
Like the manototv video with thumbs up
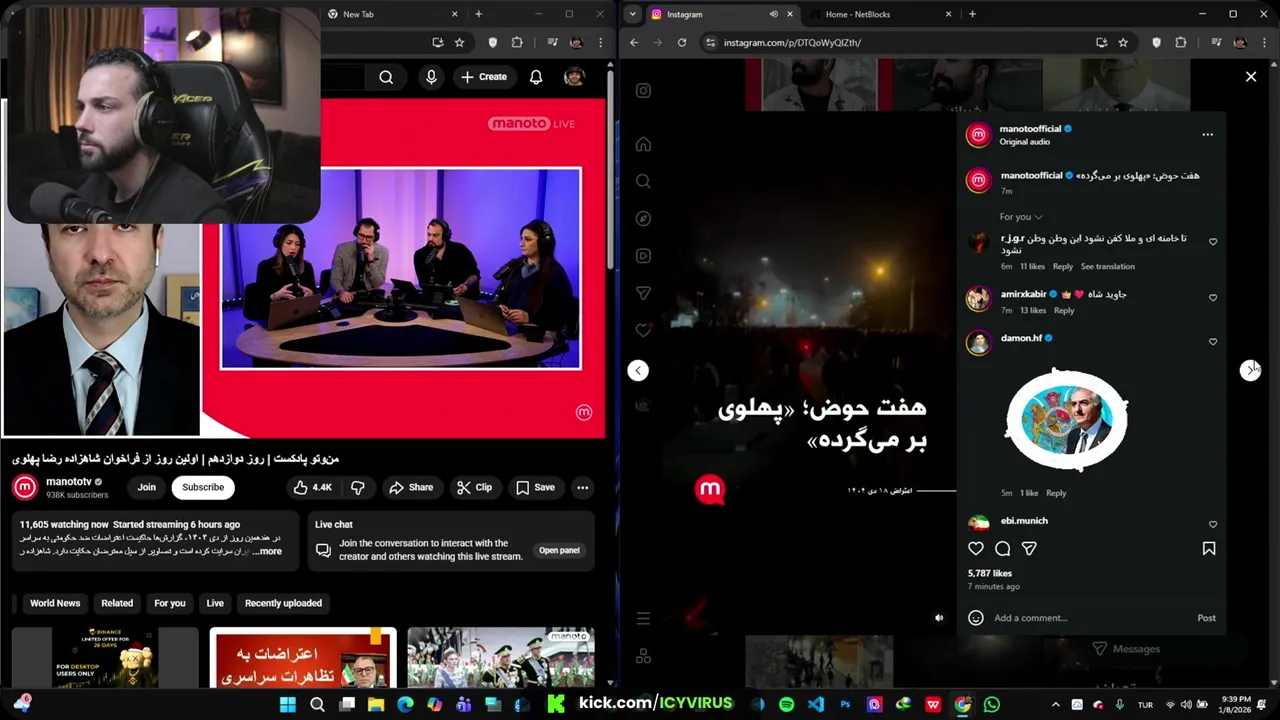[312, 487]
